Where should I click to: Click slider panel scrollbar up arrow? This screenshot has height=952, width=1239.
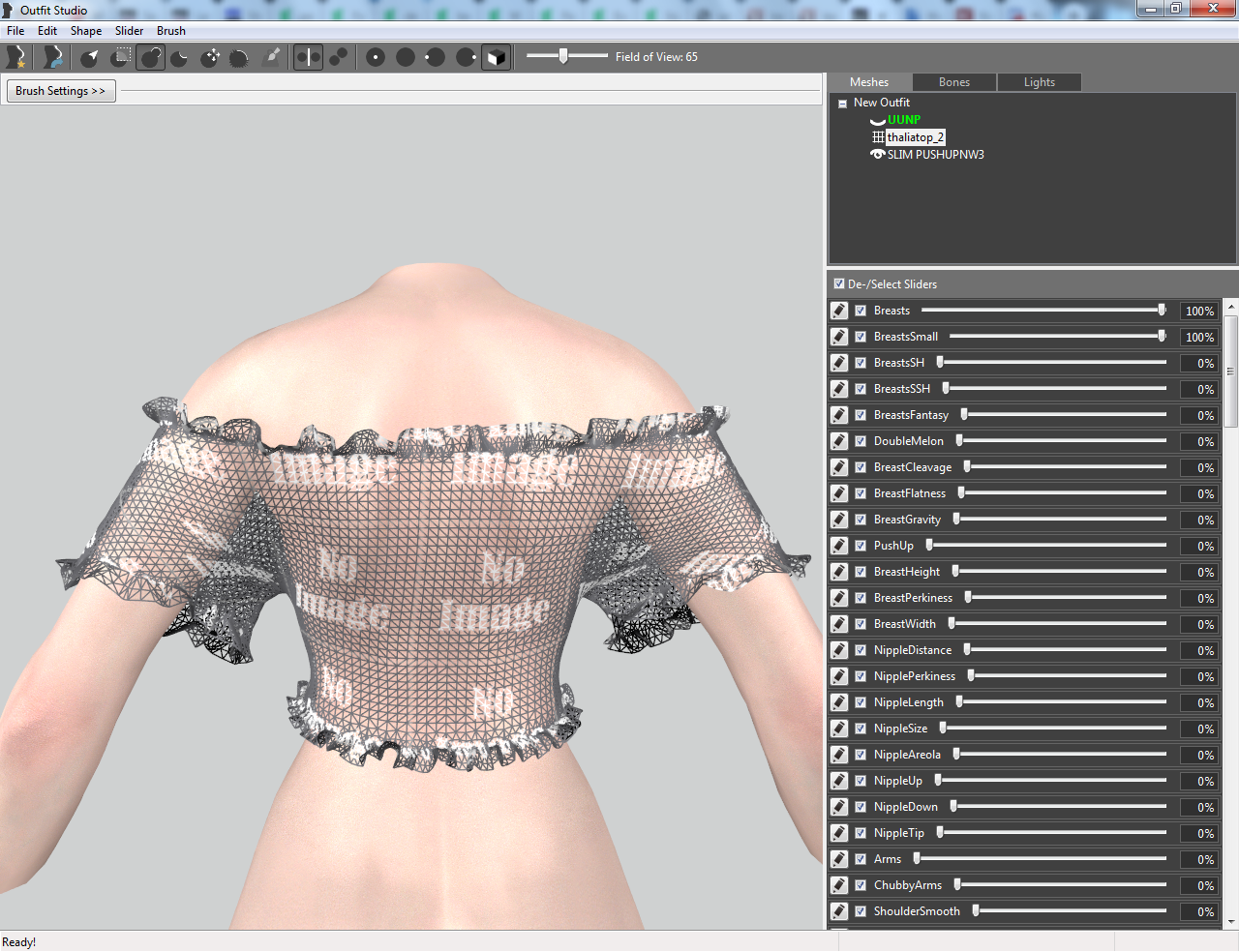1231,307
